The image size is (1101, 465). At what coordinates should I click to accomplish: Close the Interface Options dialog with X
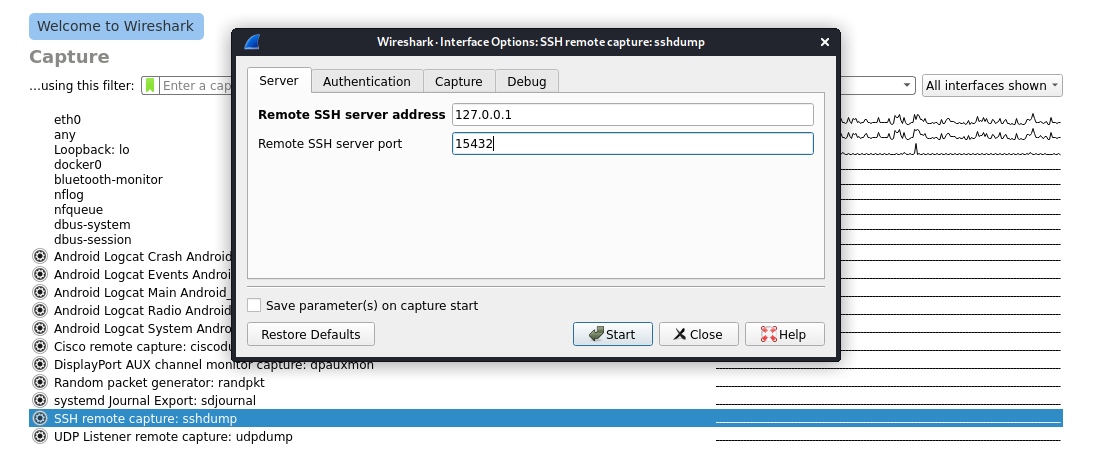tap(825, 42)
